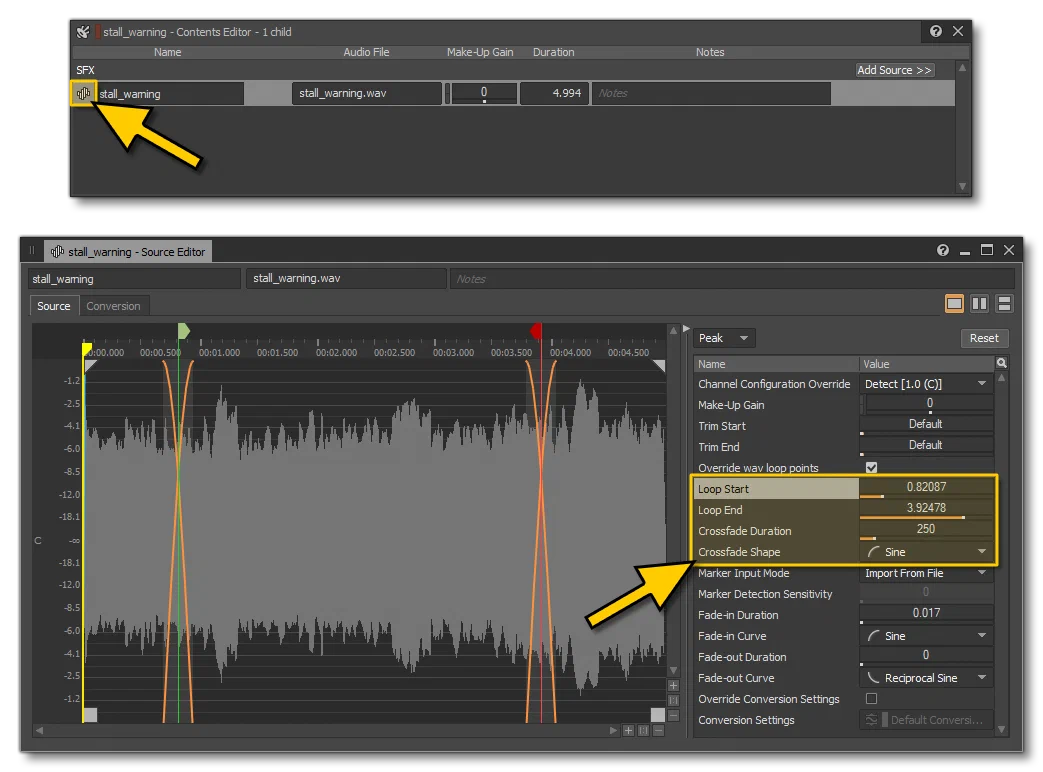The width and height of the screenshot is (1043, 772).
Task: Open help in the Contents Editor
Action: click(936, 31)
